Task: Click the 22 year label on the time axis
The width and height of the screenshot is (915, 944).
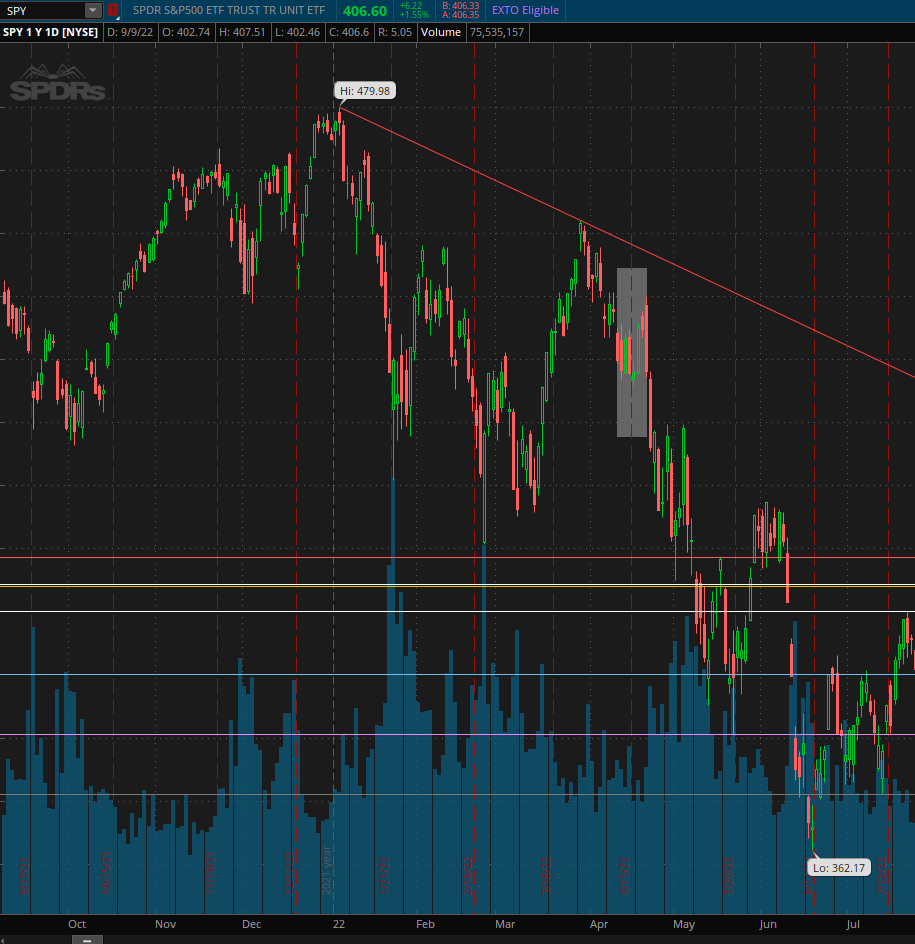Action: [x=339, y=924]
